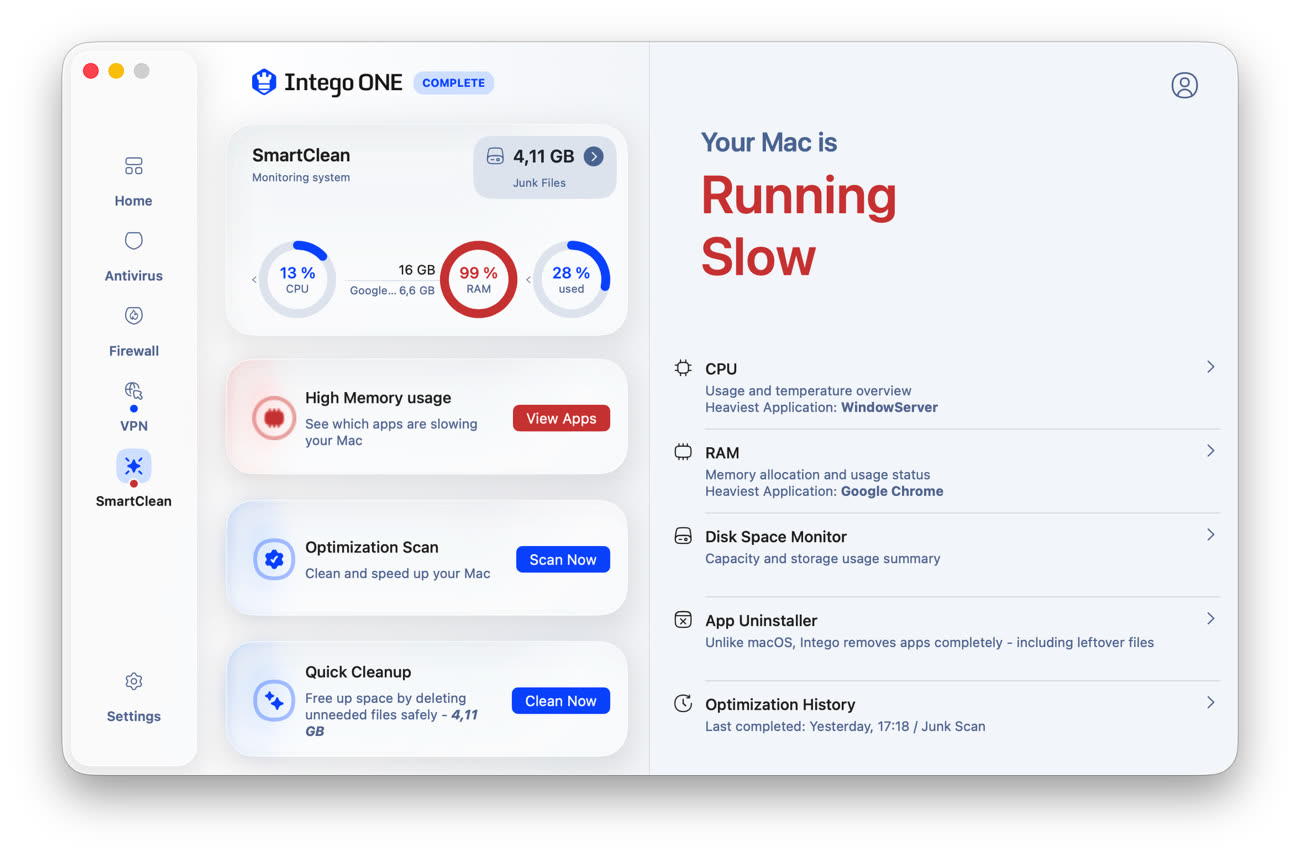Open the Home sidebar icon
The height and width of the screenshot is (857, 1300).
click(x=133, y=166)
